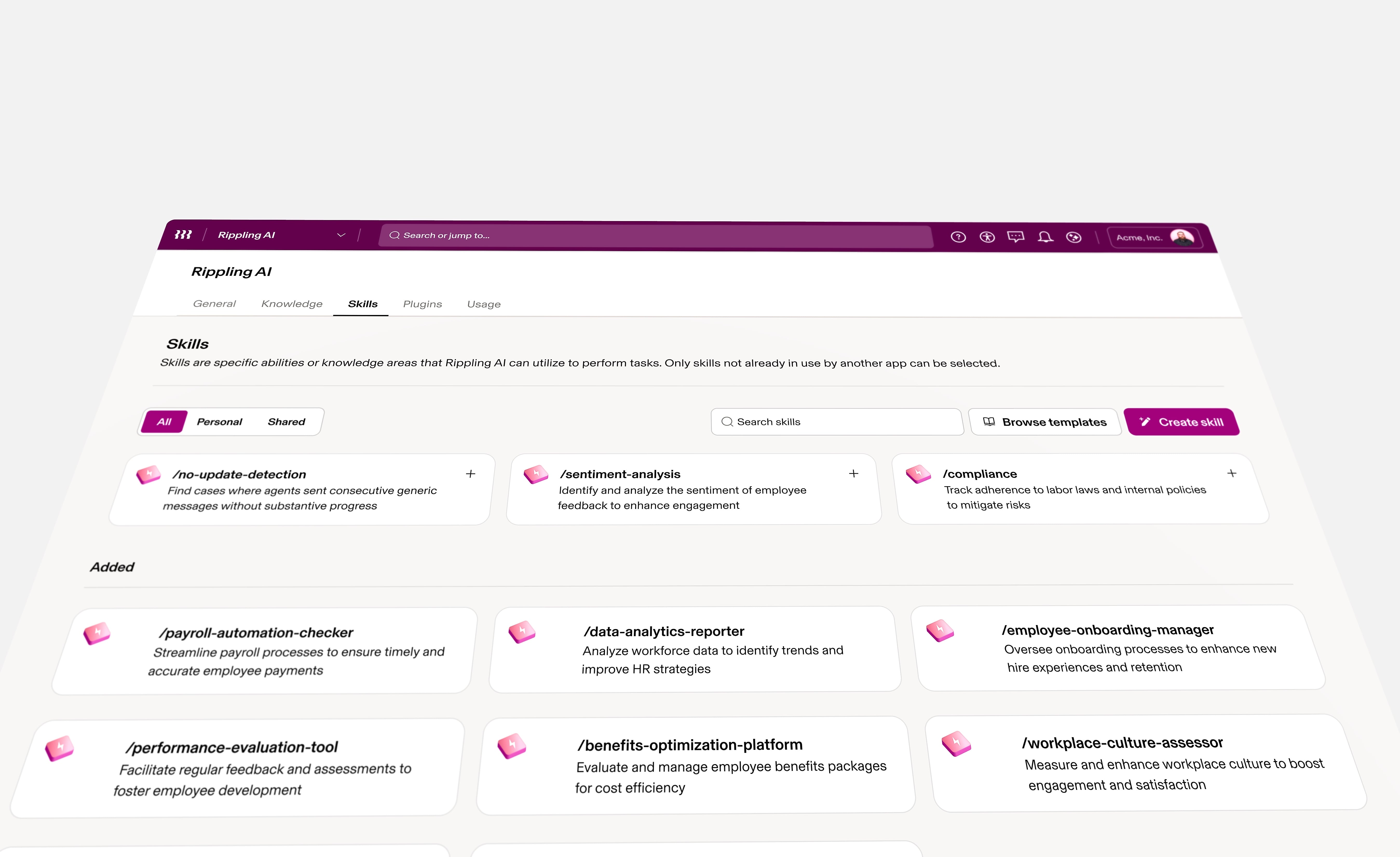Click the Create skill button
The image size is (1400, 857).
coord(1182,422)
